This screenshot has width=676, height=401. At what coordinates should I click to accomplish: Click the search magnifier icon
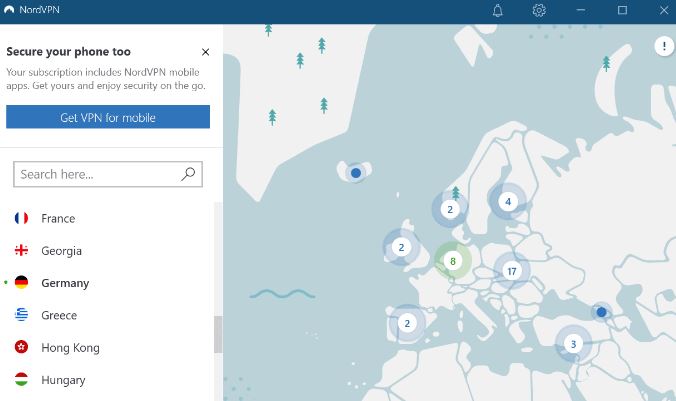(188, 174)
